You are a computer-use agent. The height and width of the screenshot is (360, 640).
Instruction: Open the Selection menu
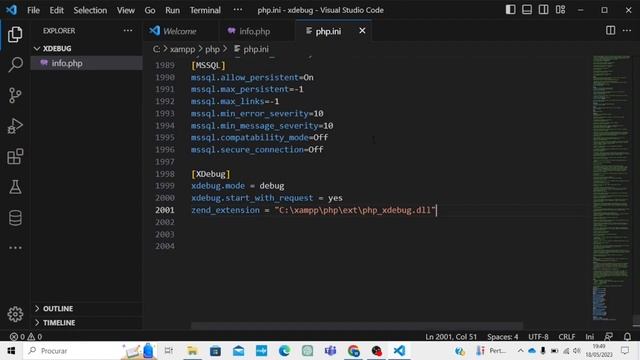90,10
